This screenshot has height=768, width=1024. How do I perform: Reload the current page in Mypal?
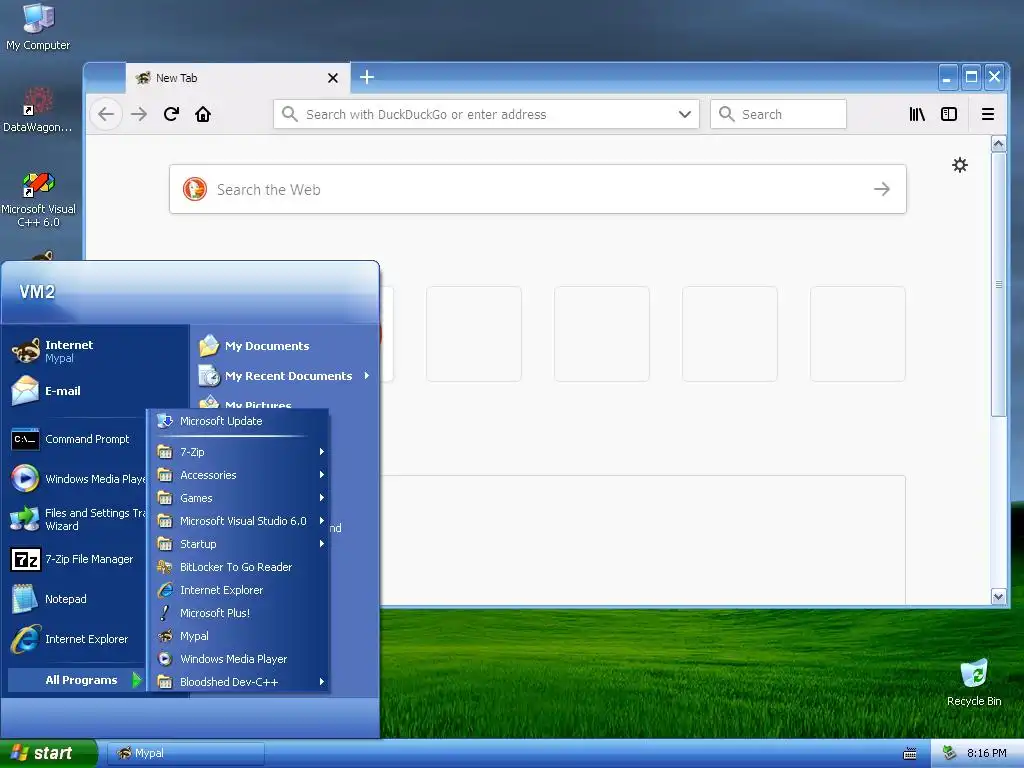click(x=171, y=114)
